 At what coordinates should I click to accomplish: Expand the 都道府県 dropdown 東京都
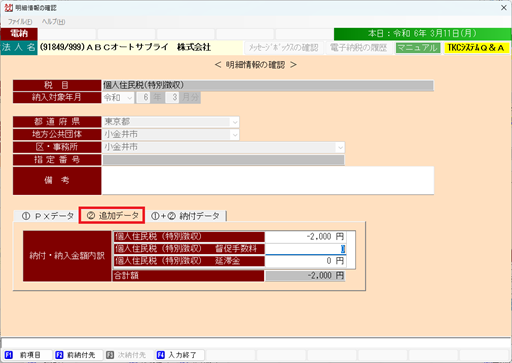pyautogui.click(x=235, y=122)
